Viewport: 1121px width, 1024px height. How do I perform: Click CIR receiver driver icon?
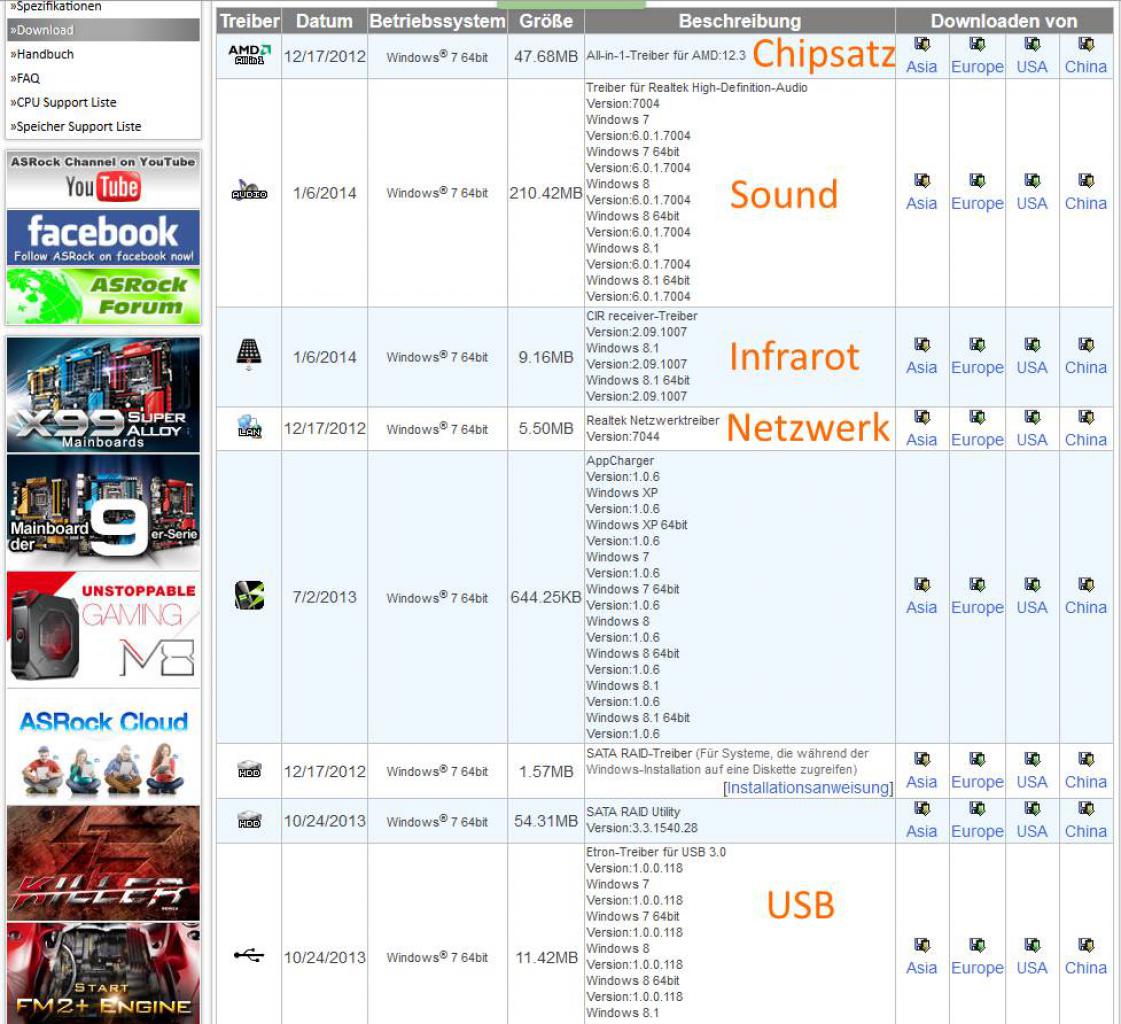pos(249,354)
